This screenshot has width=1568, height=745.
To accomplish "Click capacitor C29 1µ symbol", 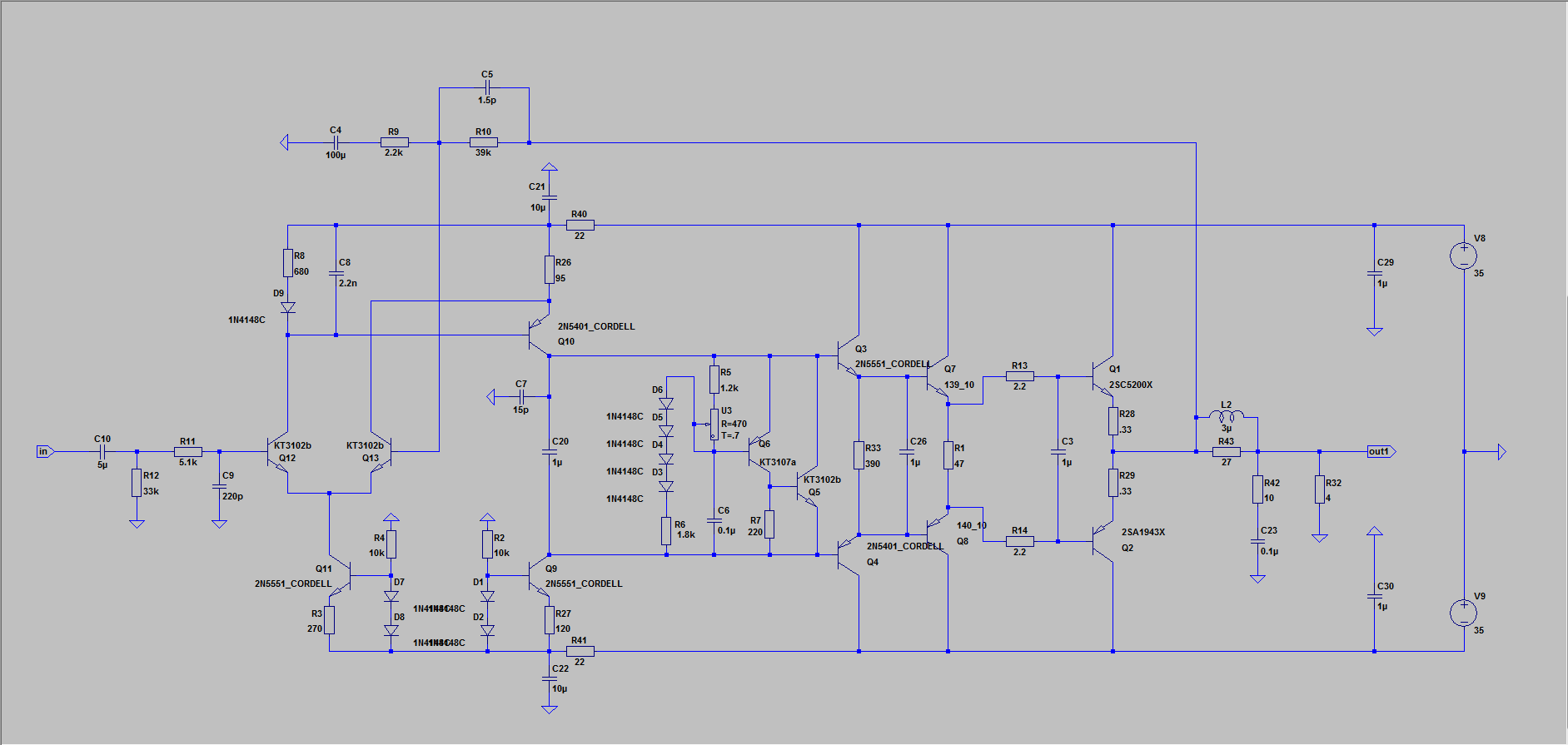I will [x=1374, y=272].
